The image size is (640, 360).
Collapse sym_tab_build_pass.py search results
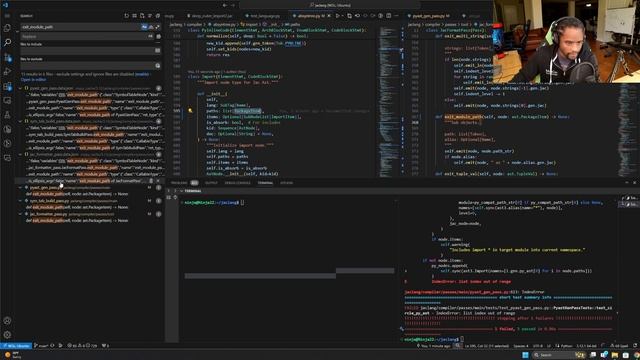click(20, 201)
